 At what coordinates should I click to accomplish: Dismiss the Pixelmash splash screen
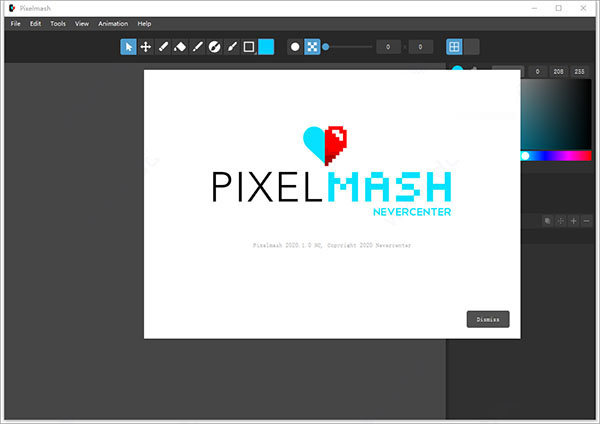coord(488,319)
